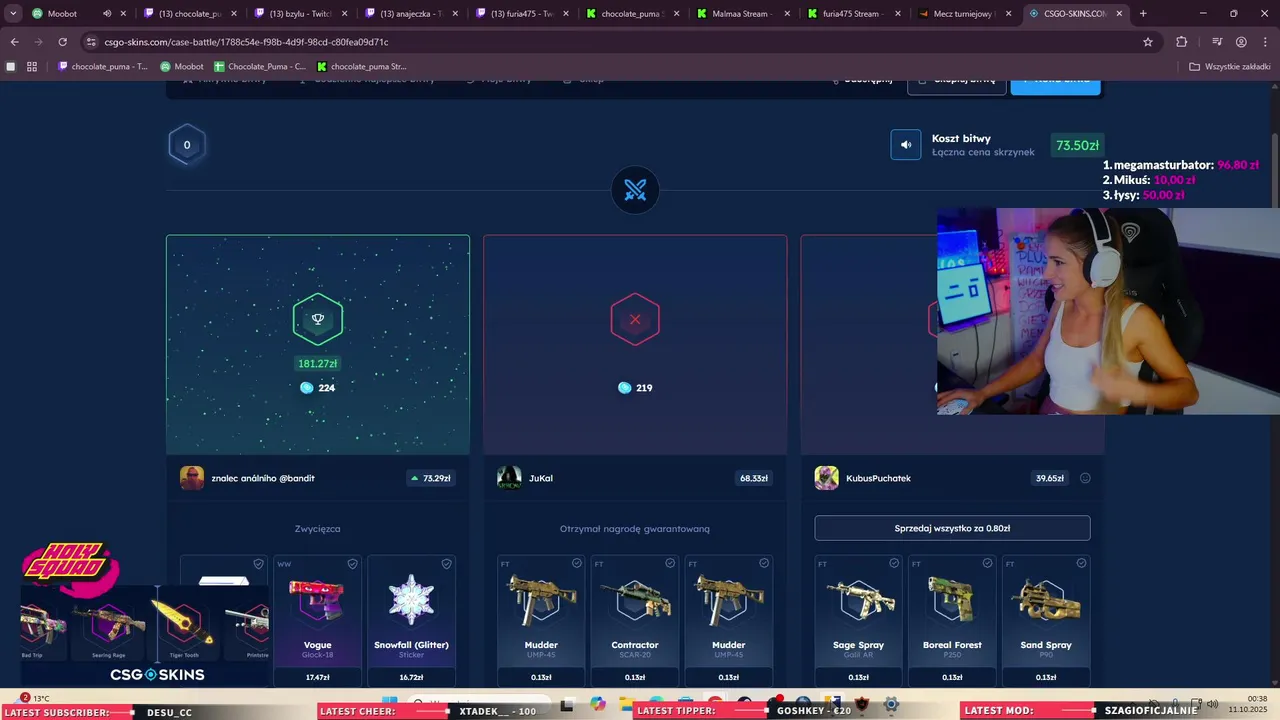Viewport: 1280px width, 720px height.
Task: Toggle the checkmark on the Vogue Glock-18 card
Action: (352, 564)
